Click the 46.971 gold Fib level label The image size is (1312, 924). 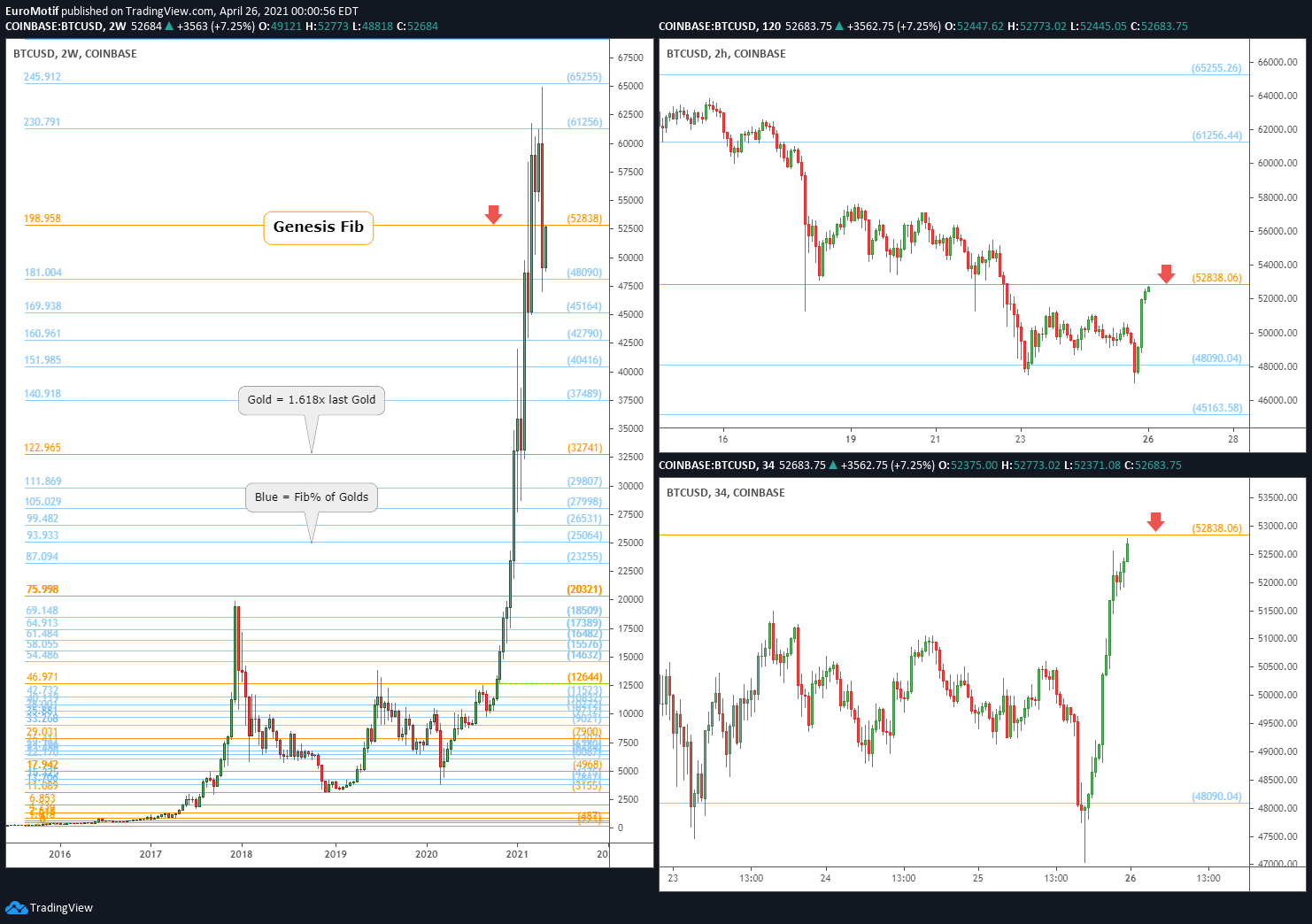coord(42,677)
